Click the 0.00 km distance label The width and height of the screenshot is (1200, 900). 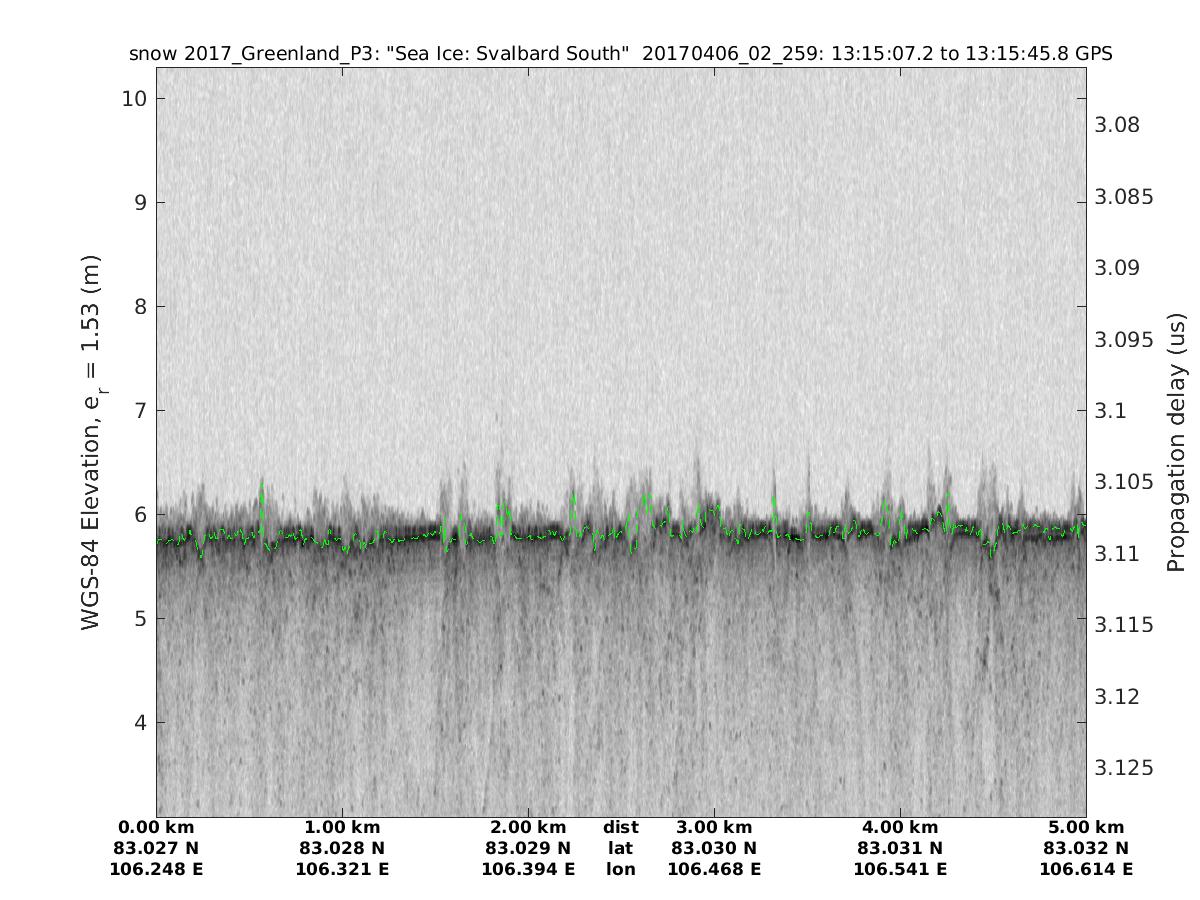click(x=156, y=828)
